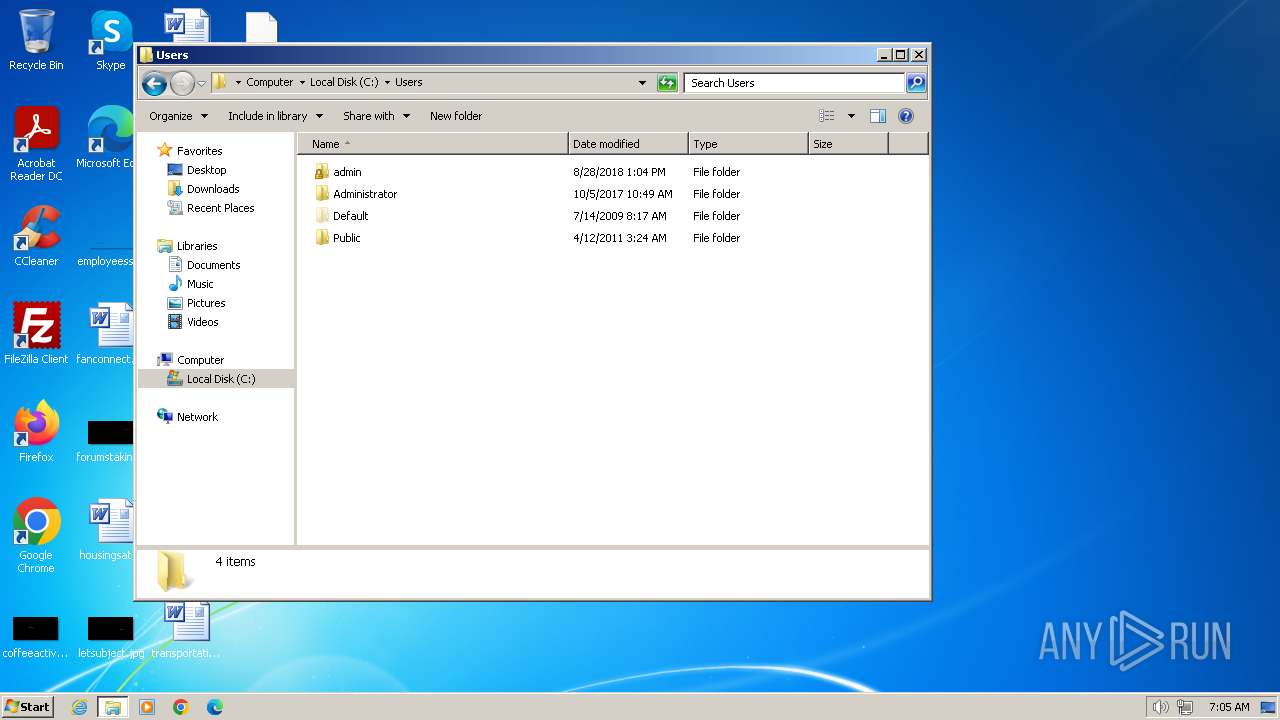The image size is (1280, 720).
Task: Click the 4 items details pane text
Action: click(x=235, y=562)
